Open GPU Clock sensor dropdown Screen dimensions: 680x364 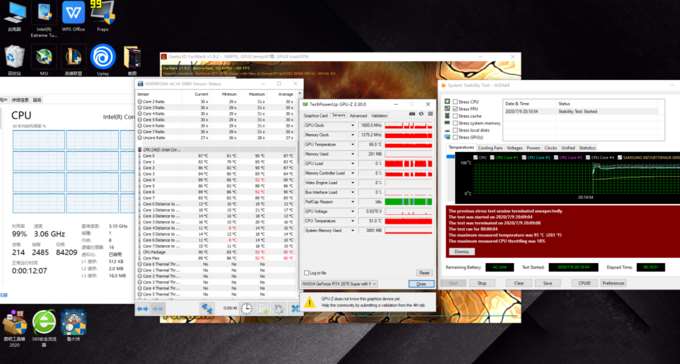(x=353, y=125)
